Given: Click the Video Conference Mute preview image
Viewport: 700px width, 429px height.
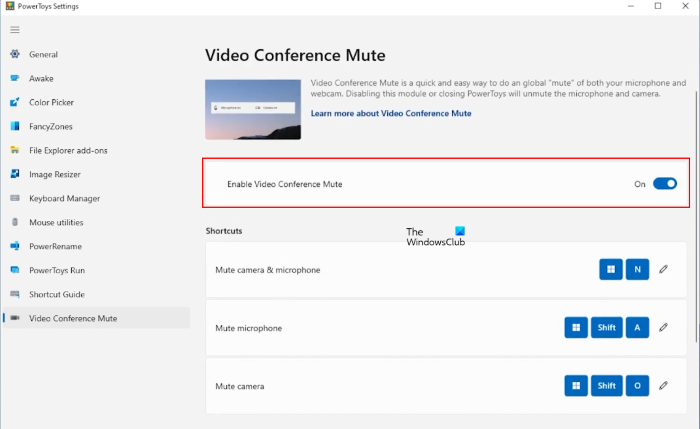Looking at the screenshot, I should pyautogui.click(x=253, y=110).
